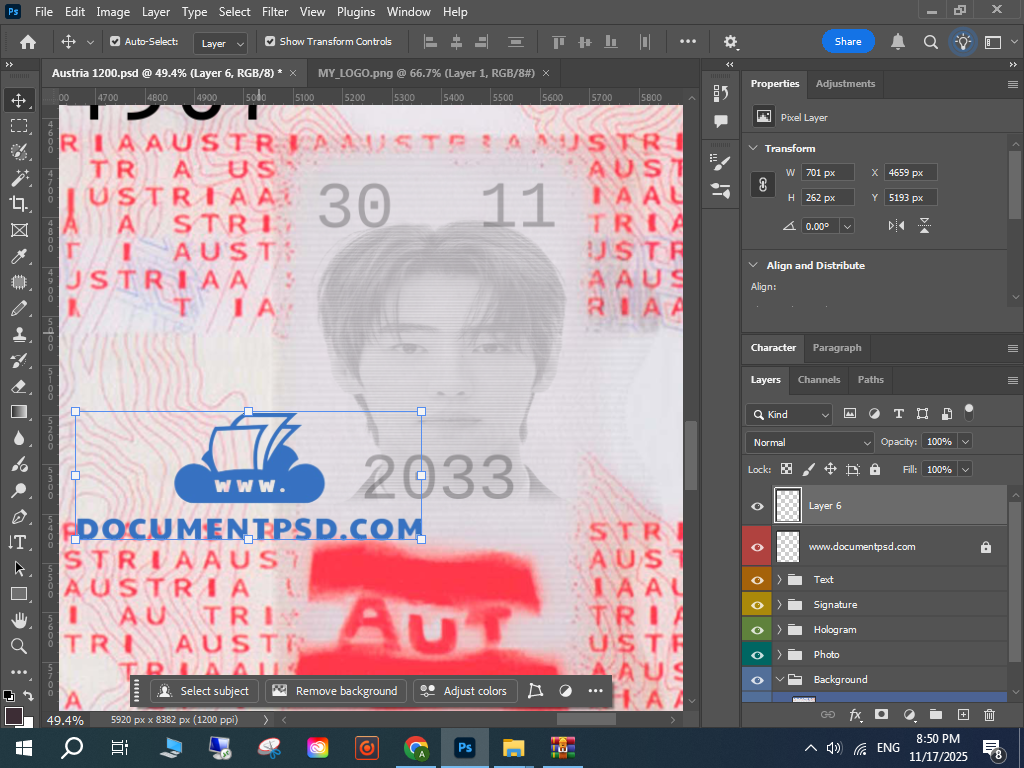Select the Eraser tool

(x=18, y=386)
